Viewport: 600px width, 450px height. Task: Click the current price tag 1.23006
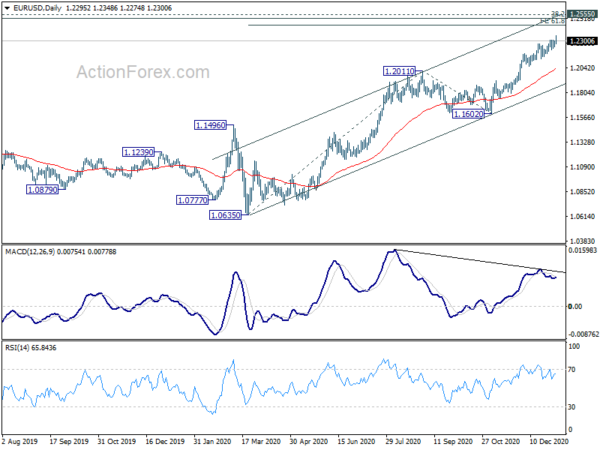tap(582, 41)
